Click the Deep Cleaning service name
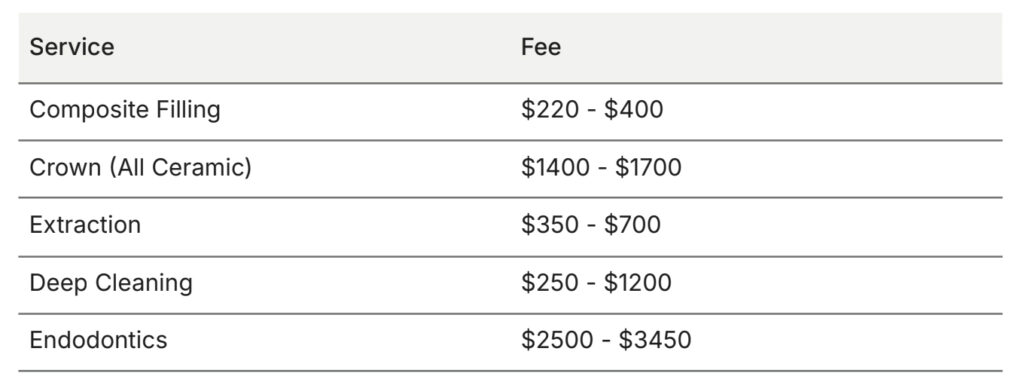Image resolution: width=1024 pixels, height=388 pixels. coord(111,283)
